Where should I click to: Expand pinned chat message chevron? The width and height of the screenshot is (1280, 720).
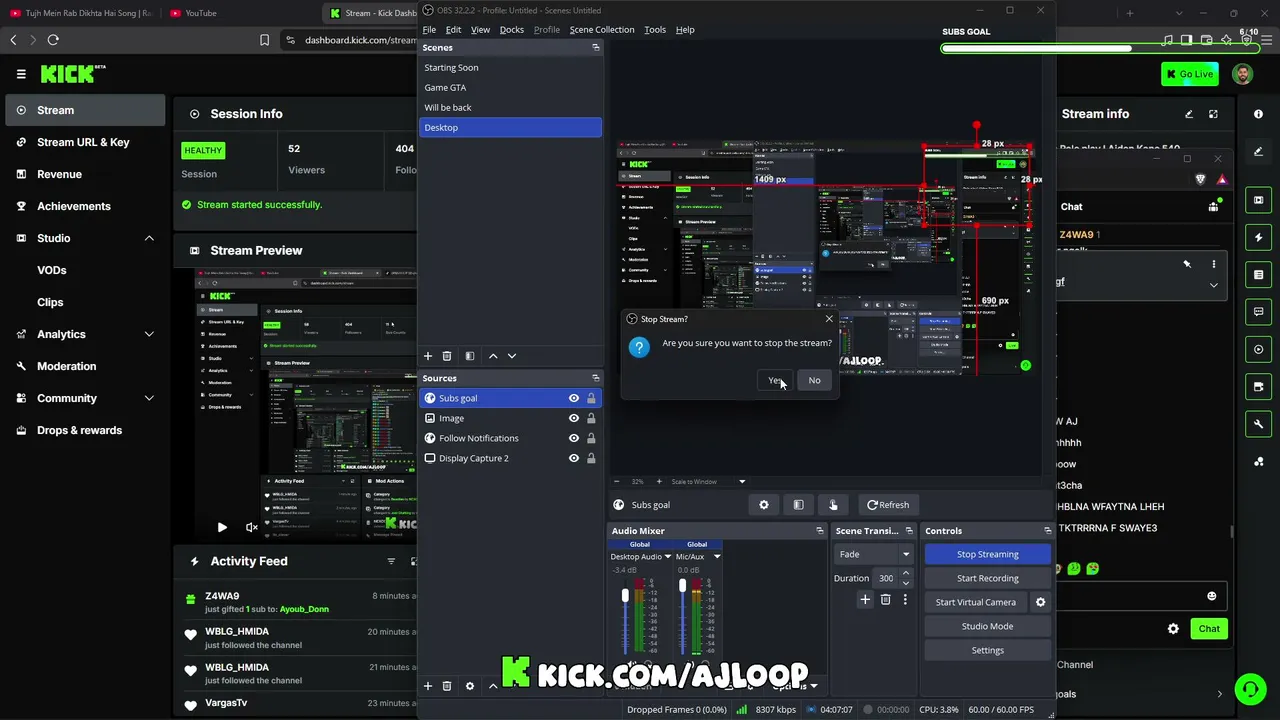click(1214, 285)
